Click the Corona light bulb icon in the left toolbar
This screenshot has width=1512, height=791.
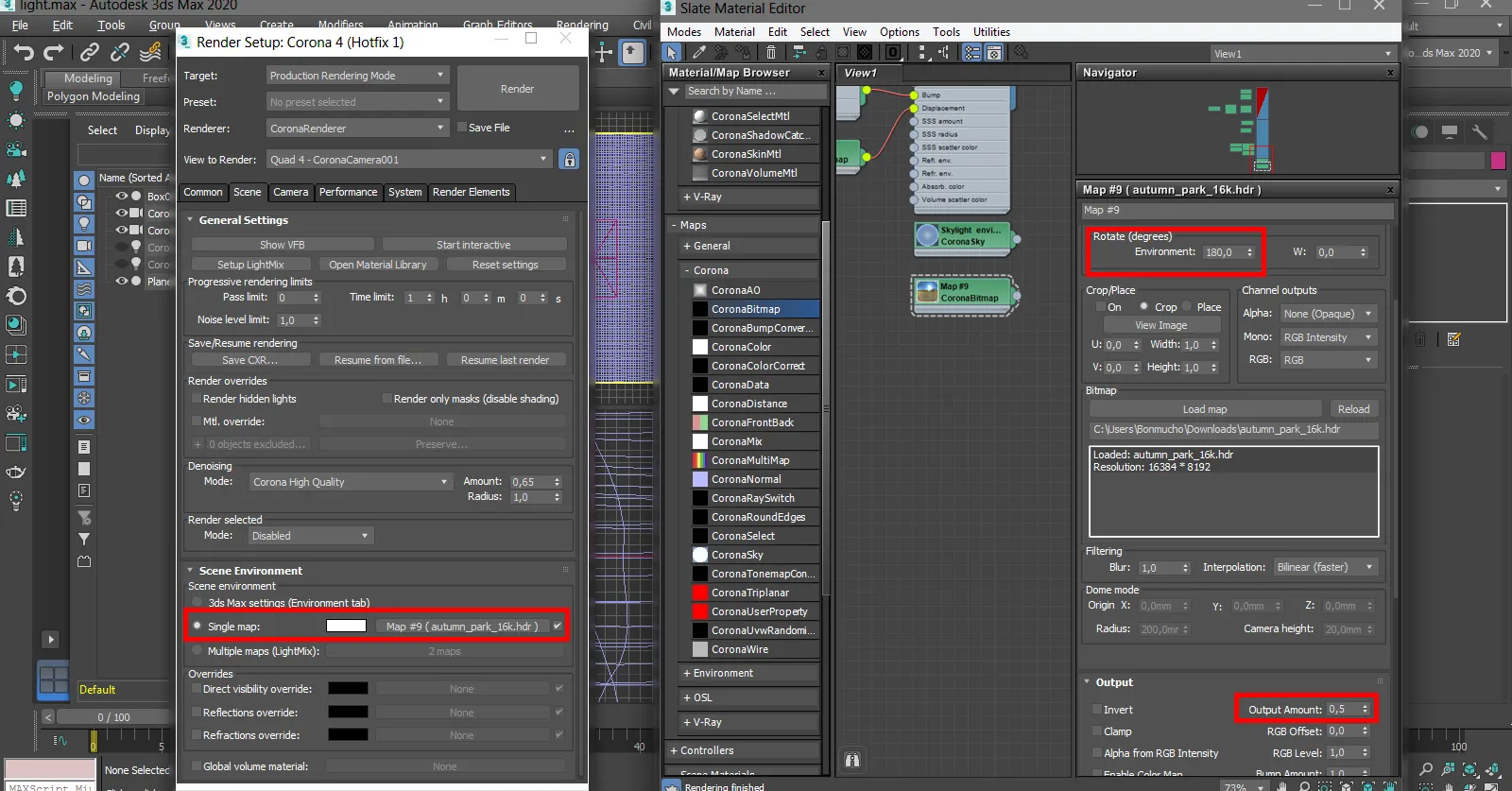pyautogui.click(x=16, y=90)
